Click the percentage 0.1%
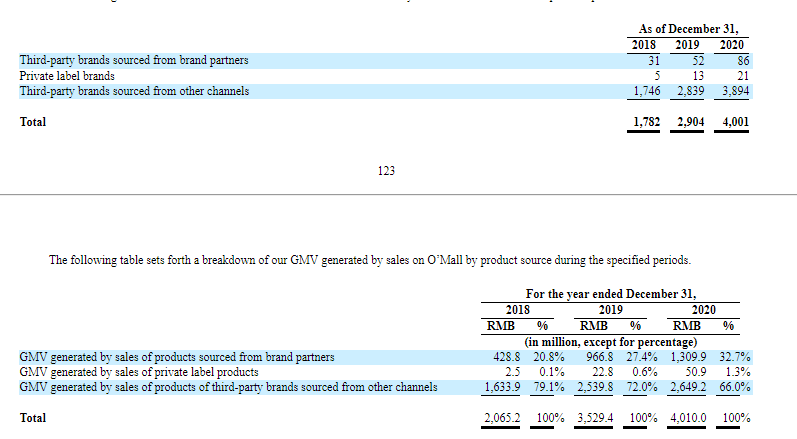This screenshot has height=439, width=797. click(x=551, y=372)
